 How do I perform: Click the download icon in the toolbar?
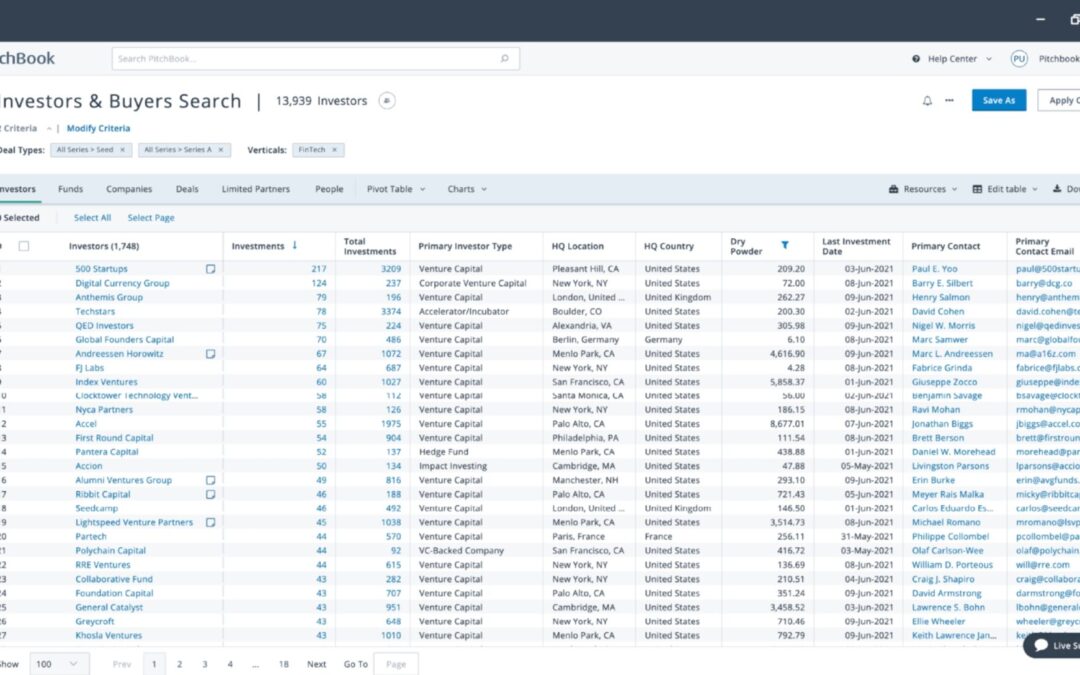(1057, 189)
